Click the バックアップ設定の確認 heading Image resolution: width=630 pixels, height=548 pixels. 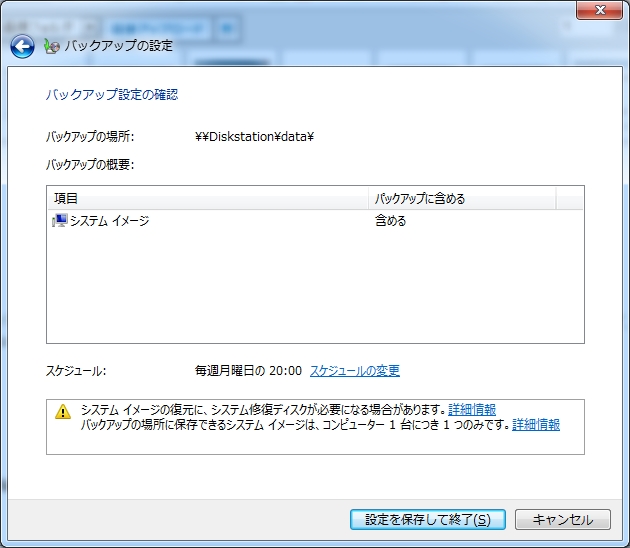pyautogui.click(x=112, y=95)
